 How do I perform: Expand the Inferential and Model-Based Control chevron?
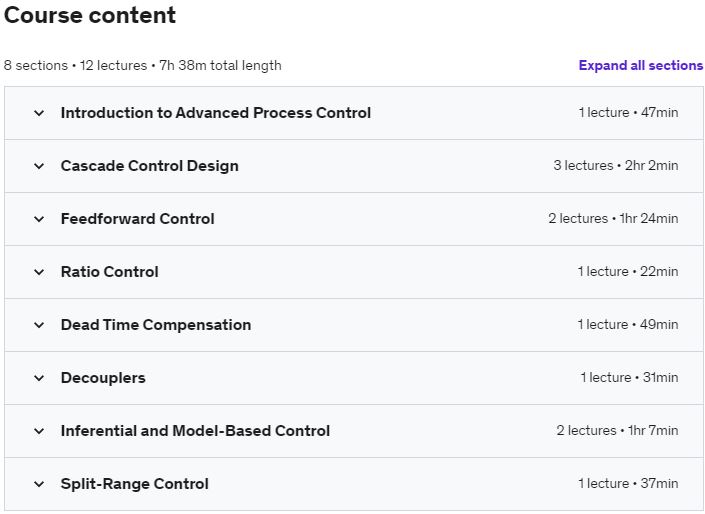[x=39, y=431]
